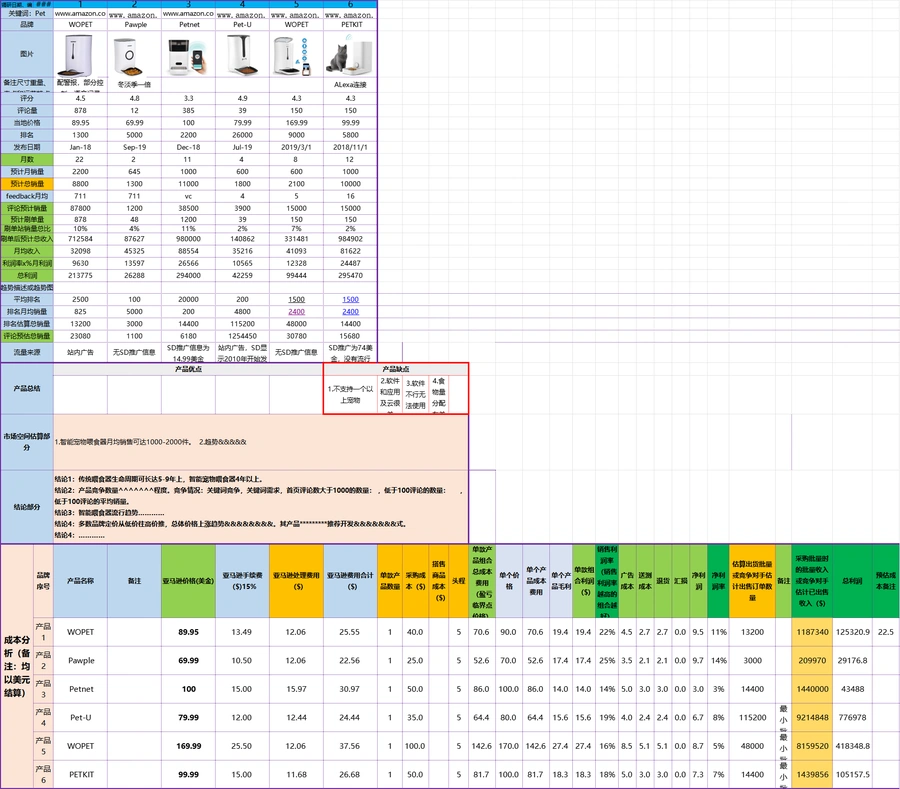Select the fee total cell 37.56
Screen dimensions: 900x789
[350, 746]
